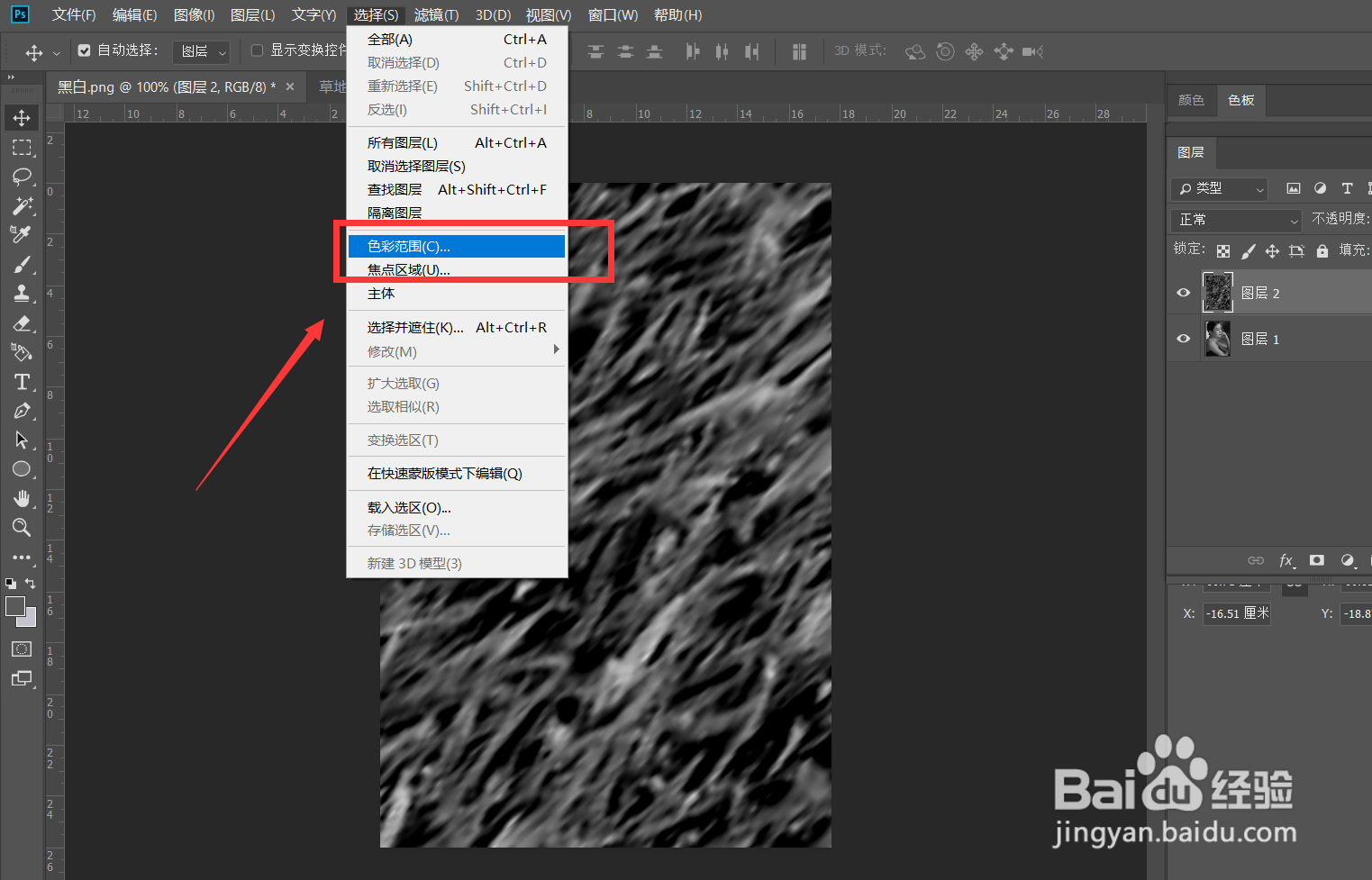
Task: Toggle type layer filter icon
Action: 1347,188
